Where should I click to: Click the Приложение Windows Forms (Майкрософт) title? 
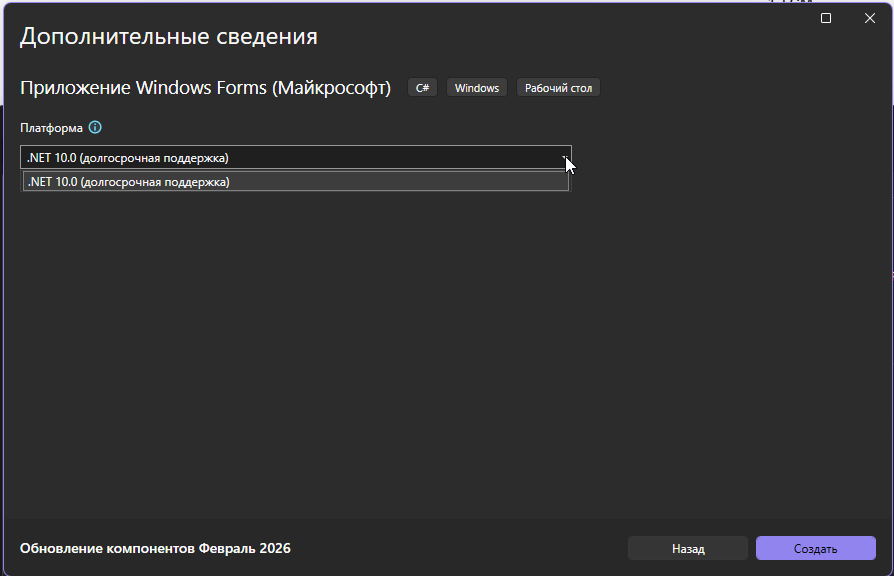point(205,88)
